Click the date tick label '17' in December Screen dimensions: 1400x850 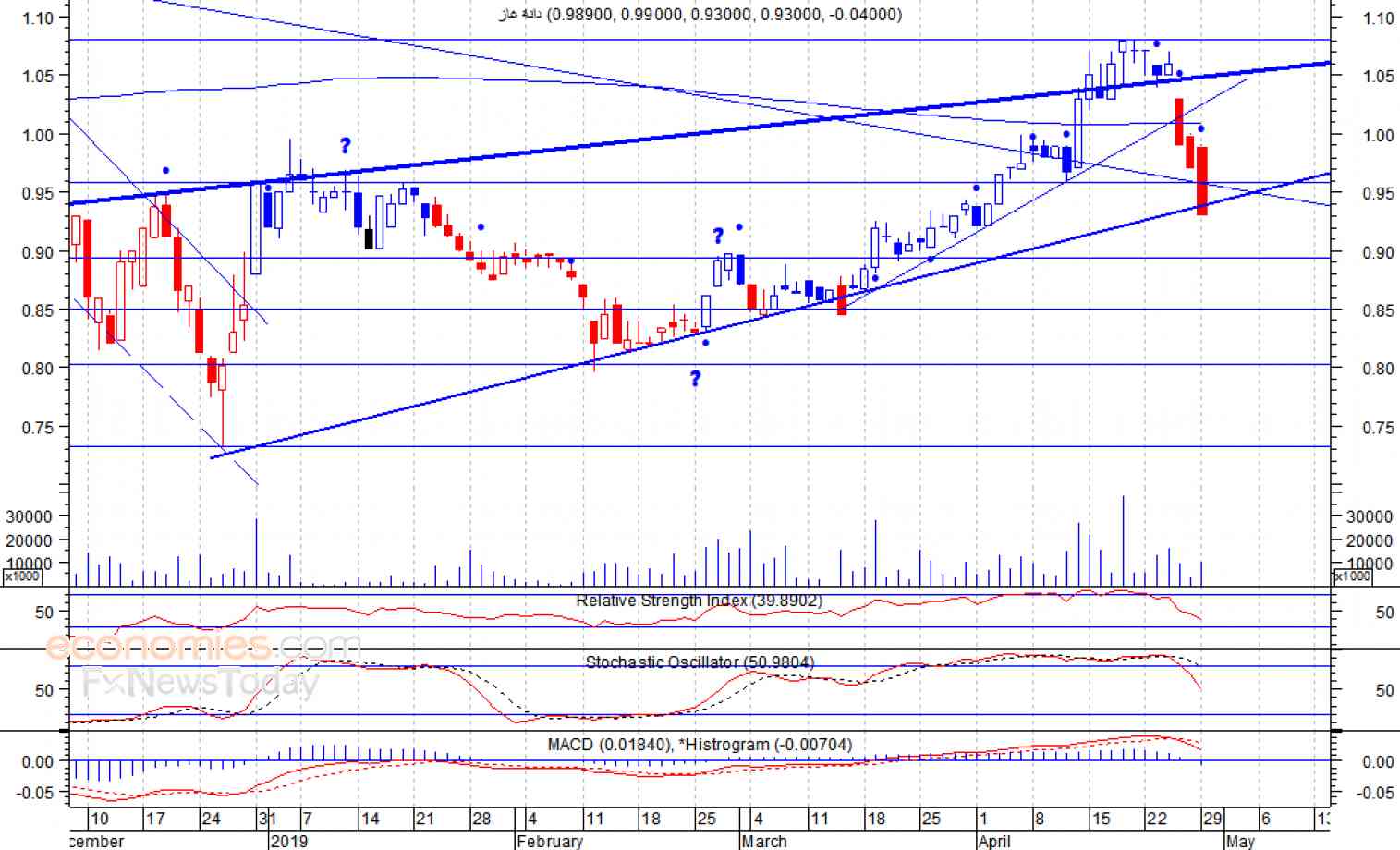point(155,819)
